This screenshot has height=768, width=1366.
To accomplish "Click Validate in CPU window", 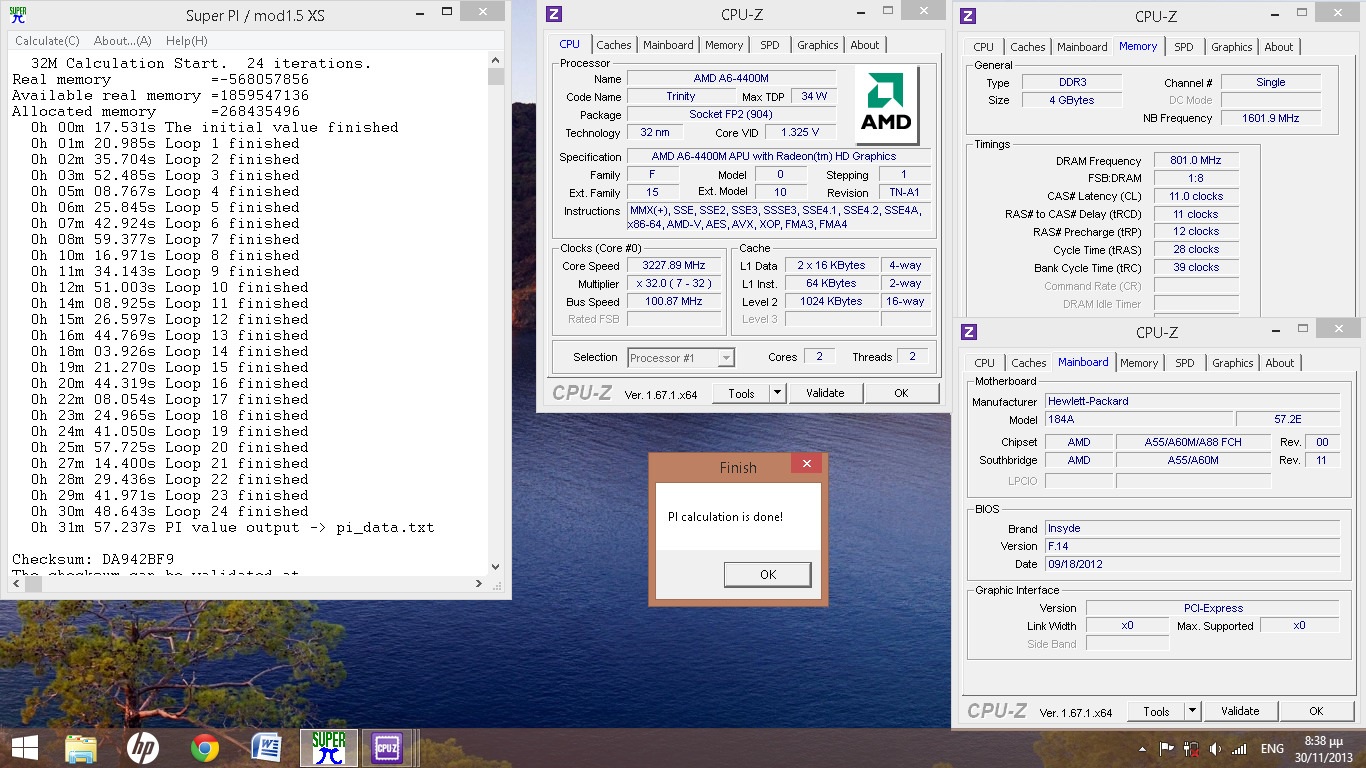I will pyautogui.click(x=825, y=393).
